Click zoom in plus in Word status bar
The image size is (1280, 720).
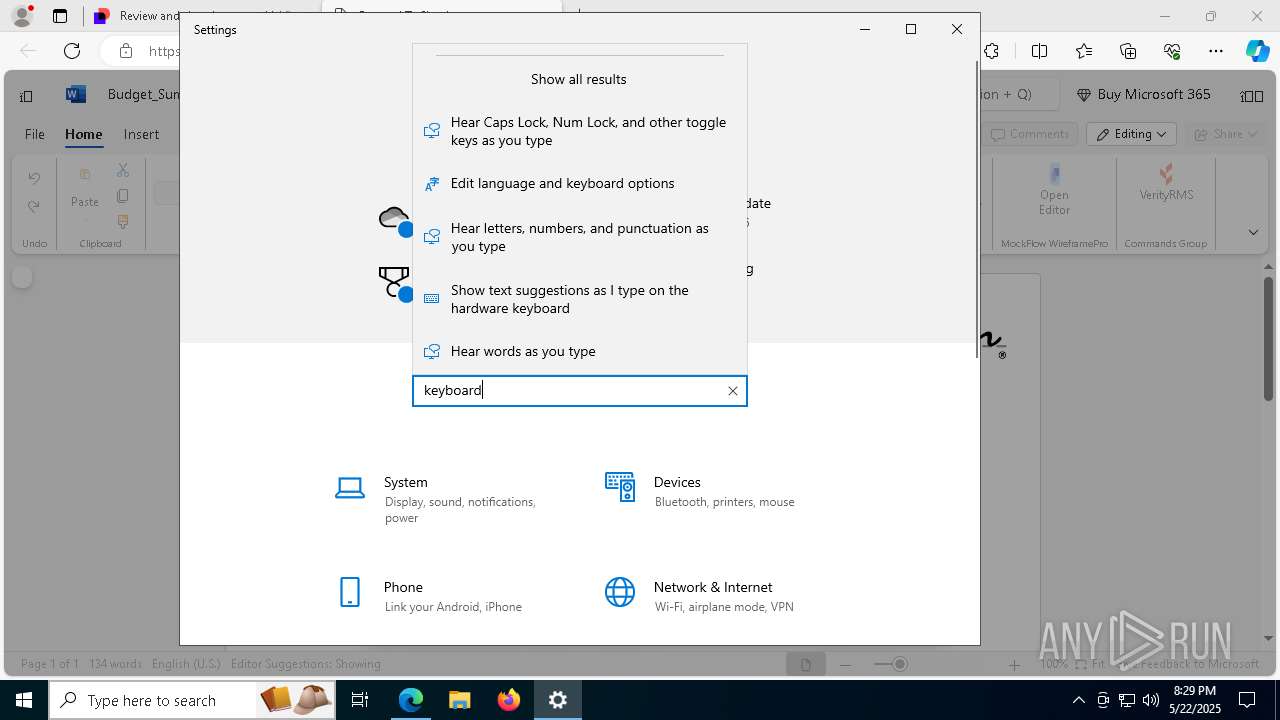coord(1014,664)
